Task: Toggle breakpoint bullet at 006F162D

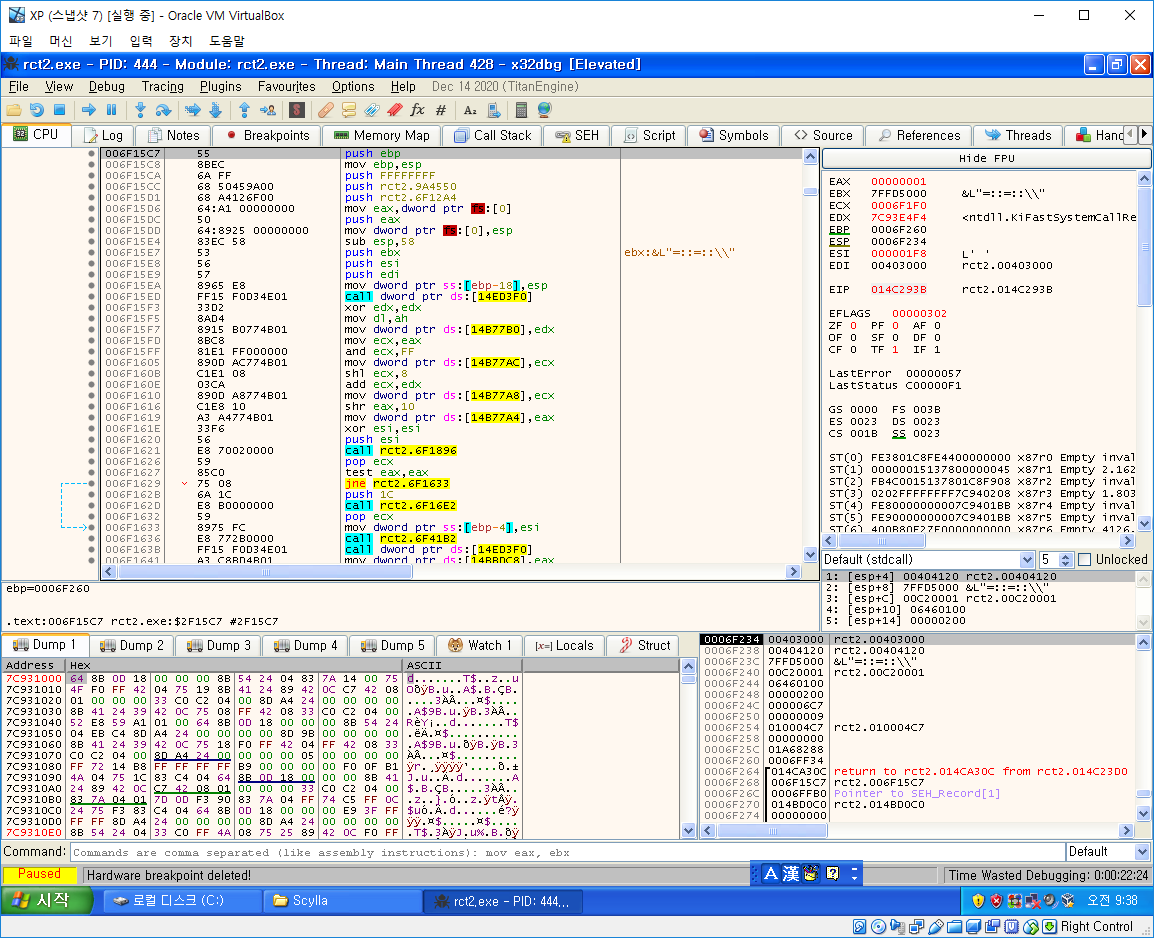Action: point(91,505)
